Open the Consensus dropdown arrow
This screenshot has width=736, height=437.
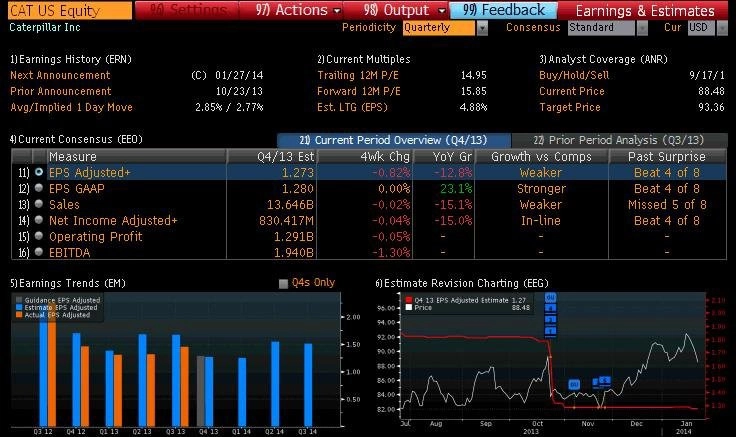(x=642, y=28)
